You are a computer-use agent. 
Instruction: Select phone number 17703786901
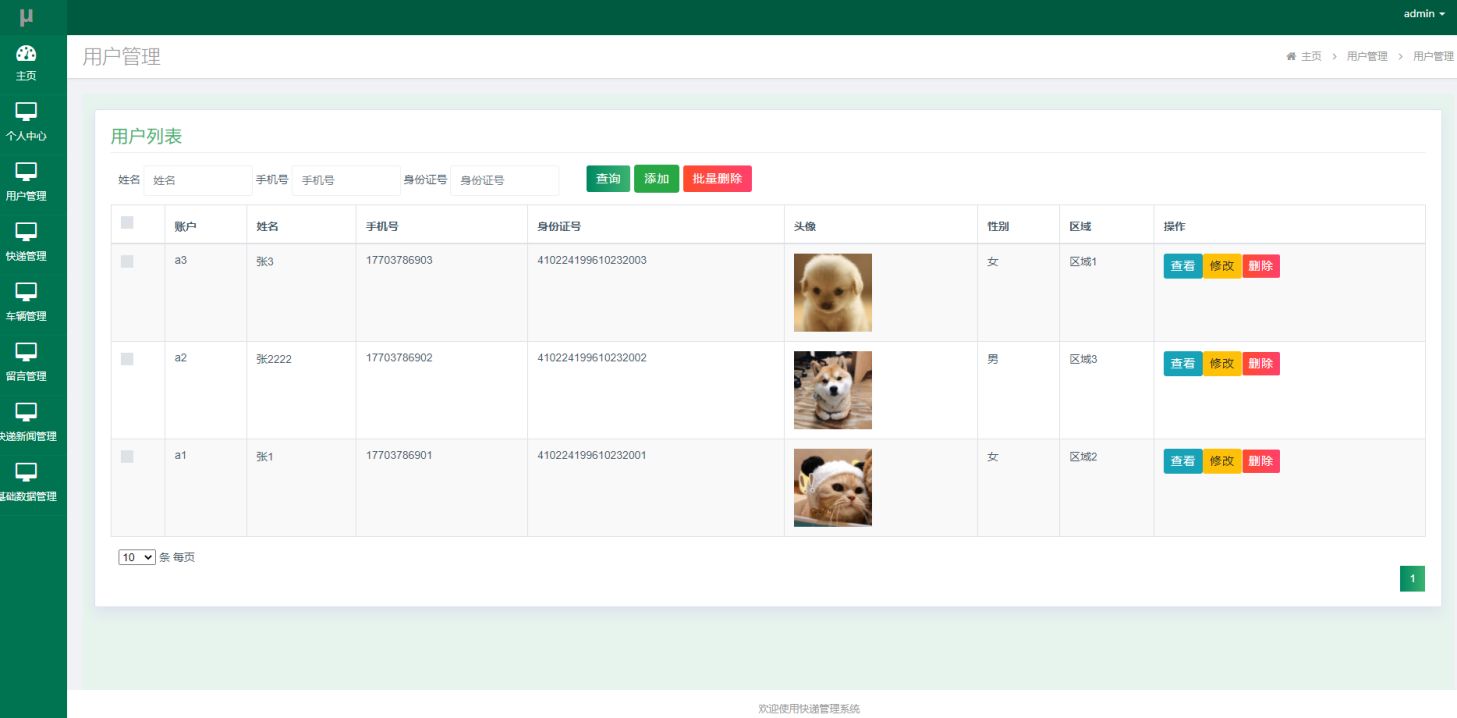399,456
